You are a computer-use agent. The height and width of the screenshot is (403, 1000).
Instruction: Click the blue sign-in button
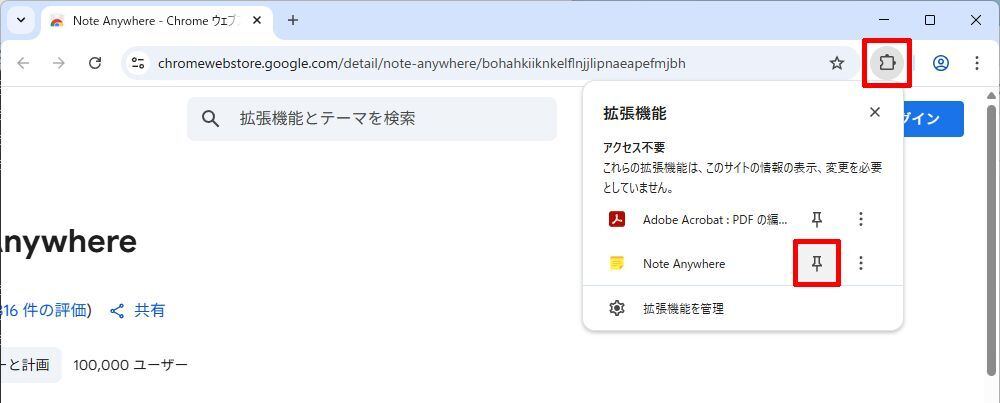(x=932, y=119)
